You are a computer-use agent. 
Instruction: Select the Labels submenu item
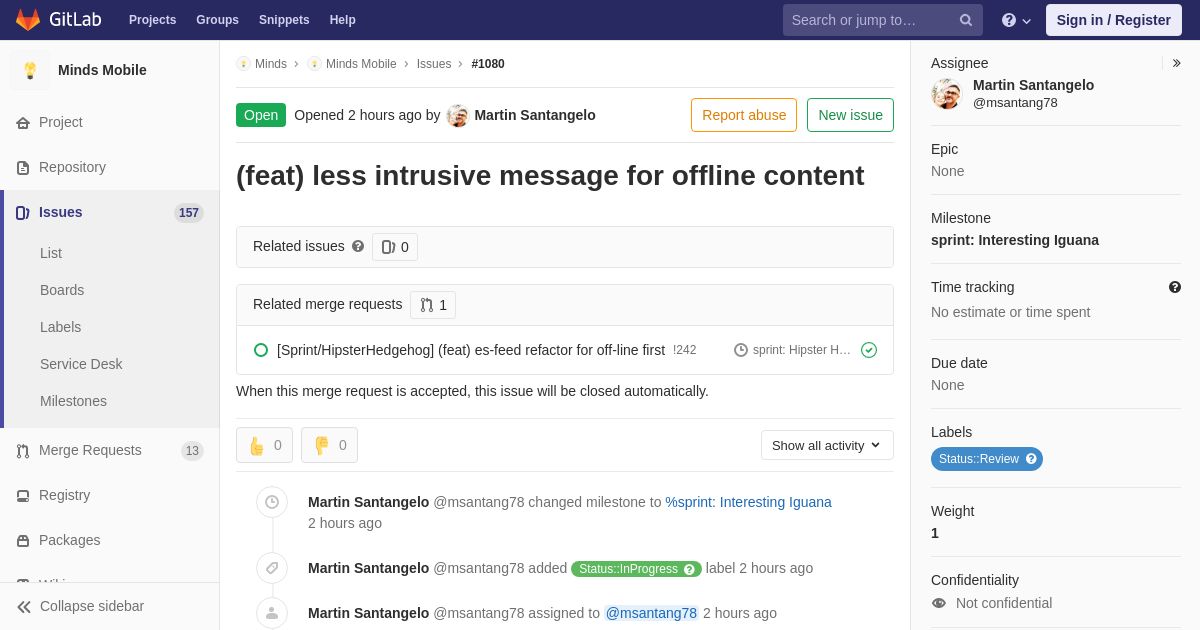click(x=60, y=327)
